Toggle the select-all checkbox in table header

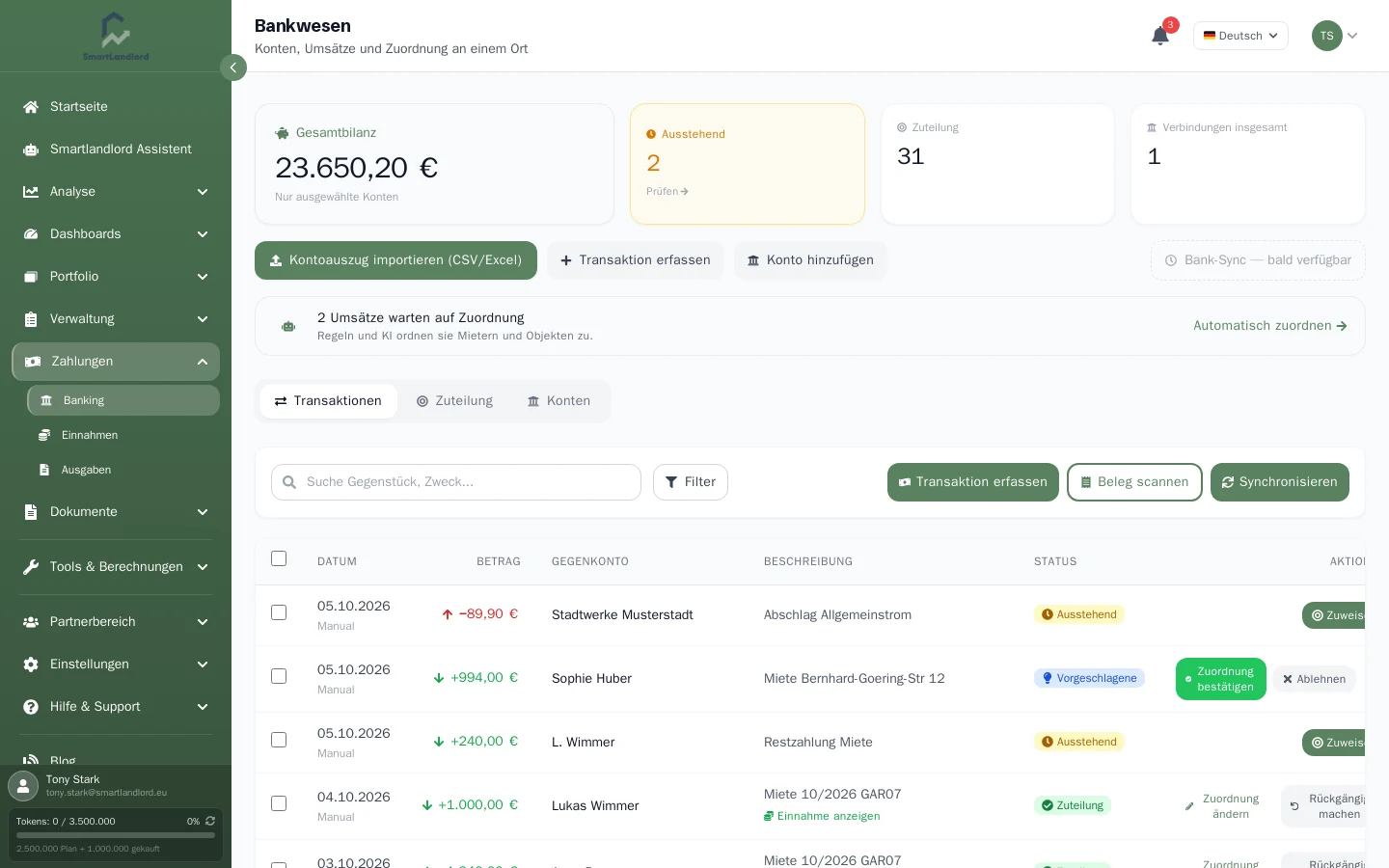(x=279, y=558)
